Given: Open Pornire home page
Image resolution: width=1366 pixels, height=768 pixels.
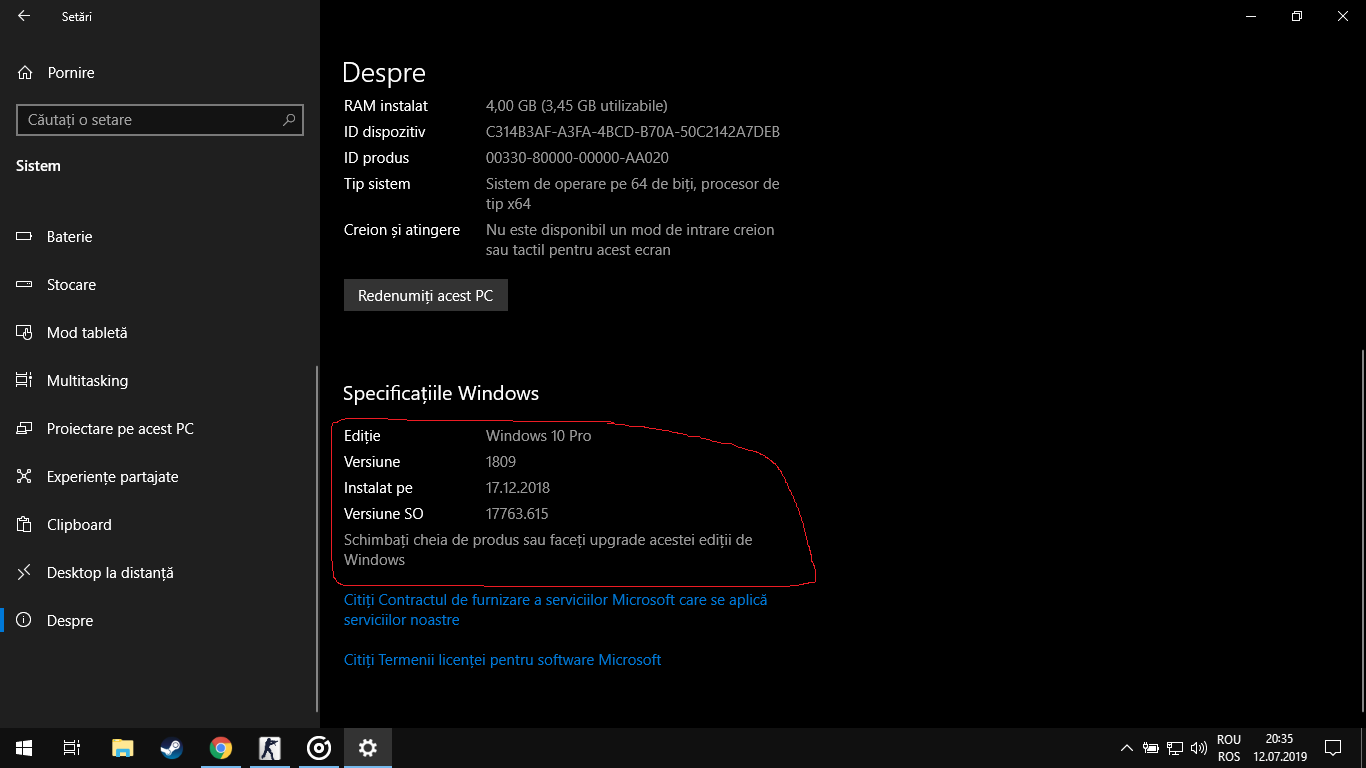Looking at the screenshot, I should tap(160, 73).
